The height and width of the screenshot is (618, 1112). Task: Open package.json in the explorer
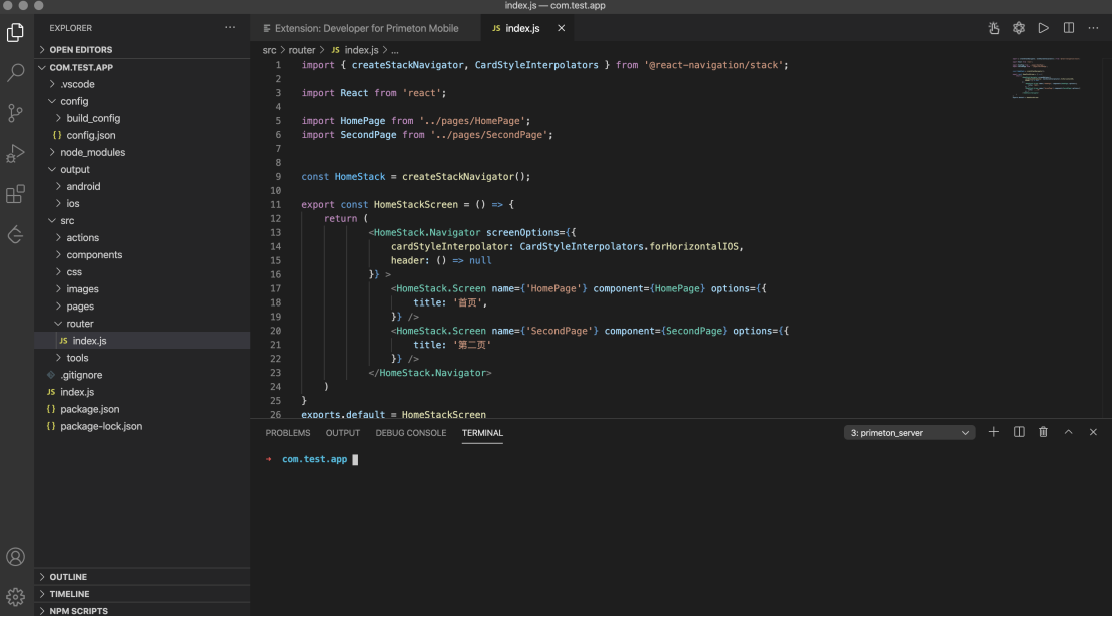click(x=89, y=409)
